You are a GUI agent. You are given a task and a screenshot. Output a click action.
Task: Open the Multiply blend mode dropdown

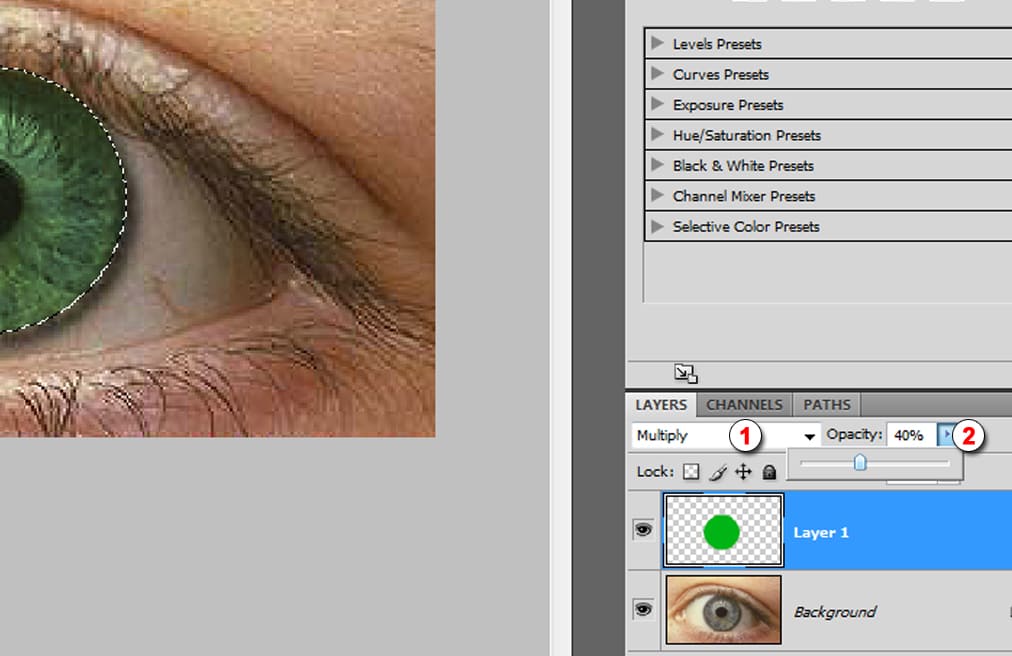click(809, 436)
